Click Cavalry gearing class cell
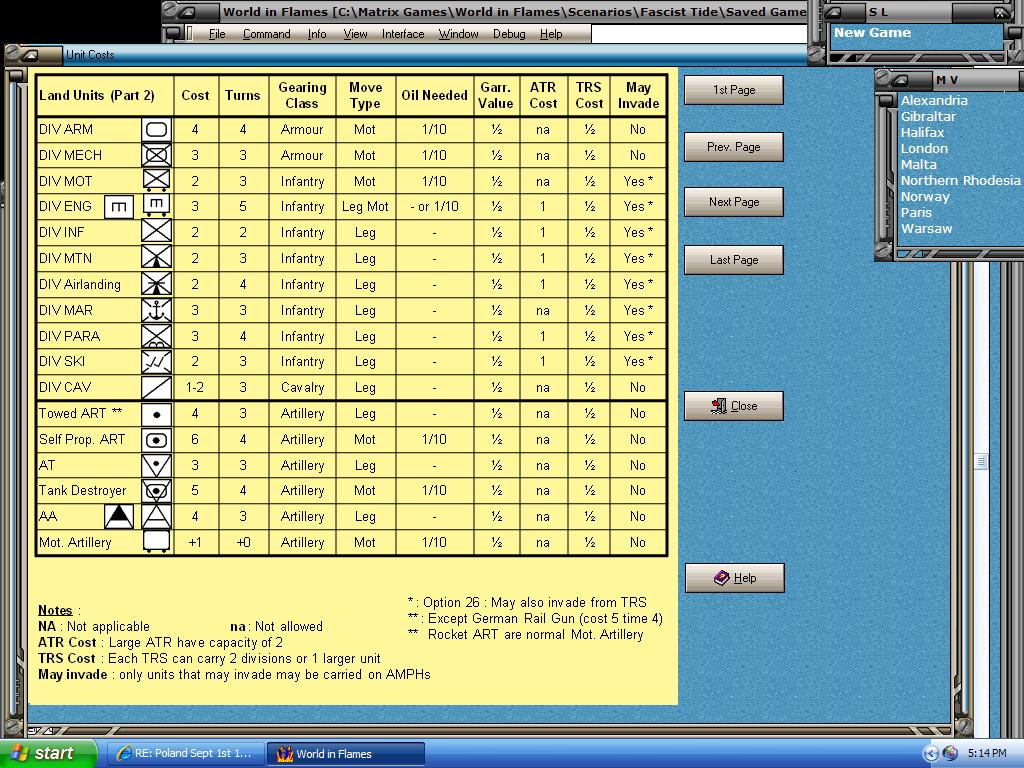Image resolution: width=1024 pixels, height=768 pixels. pos(302,387)
